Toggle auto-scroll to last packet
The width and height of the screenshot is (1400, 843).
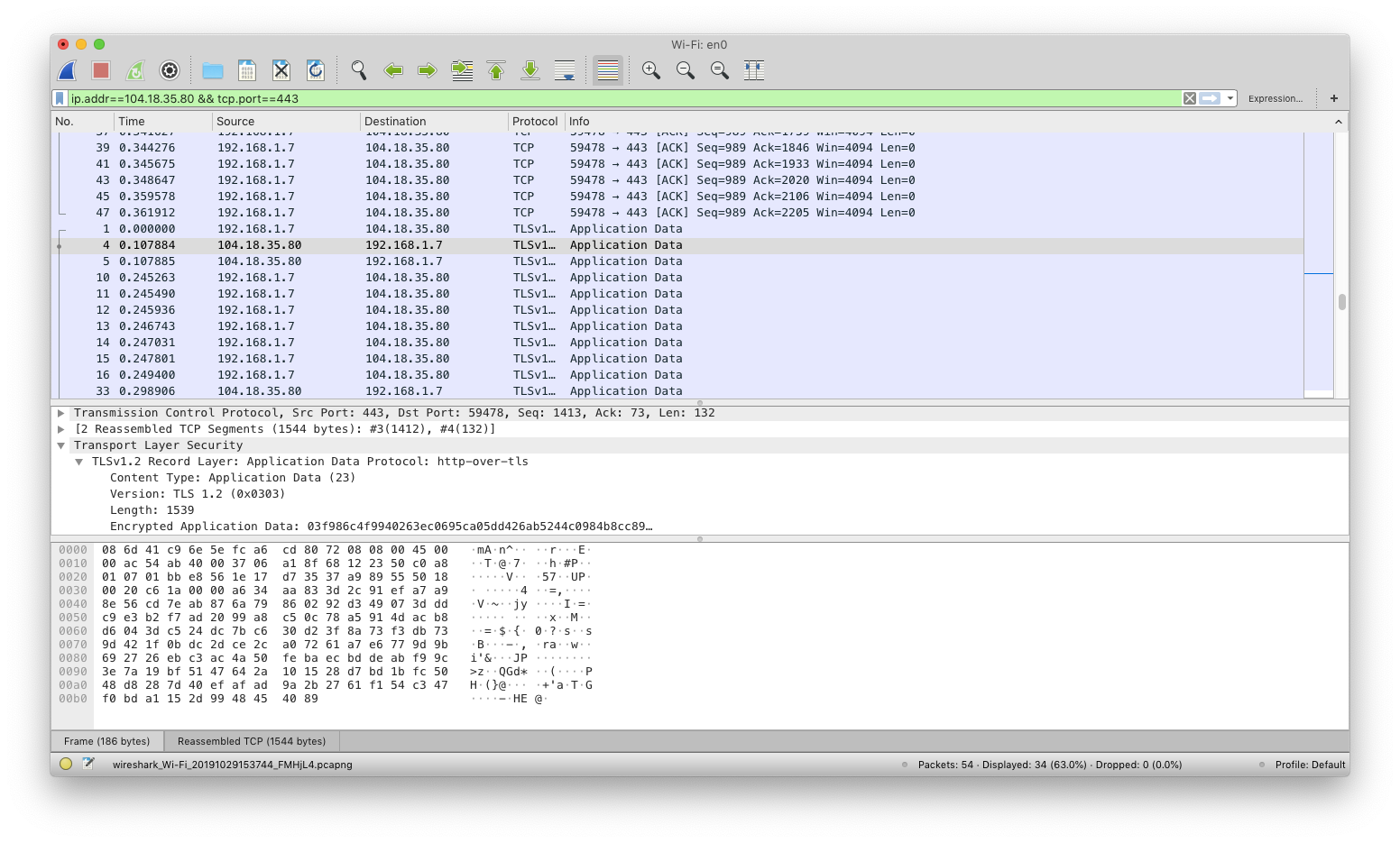point(565,70)
